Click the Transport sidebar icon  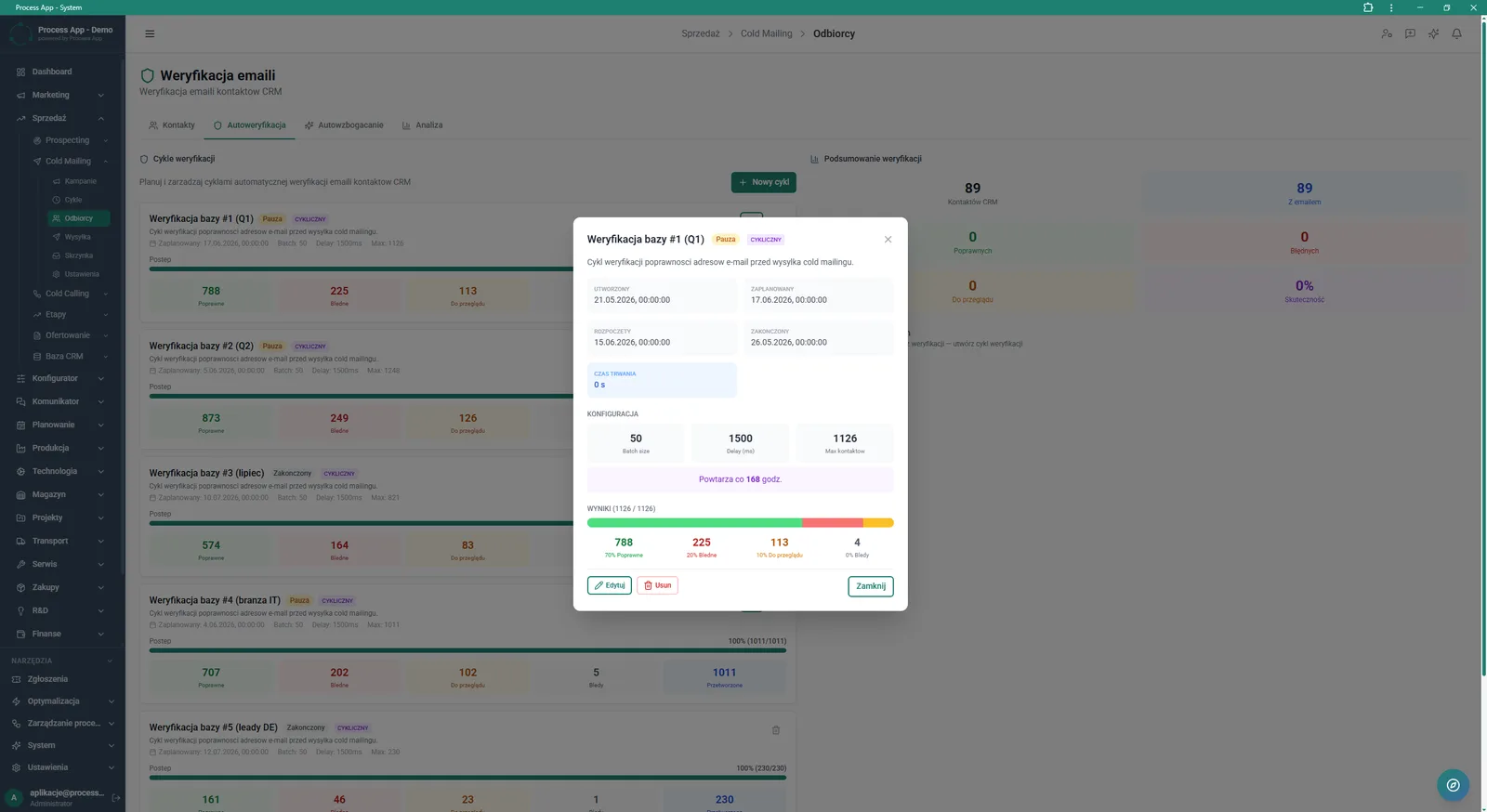(20, 541)
